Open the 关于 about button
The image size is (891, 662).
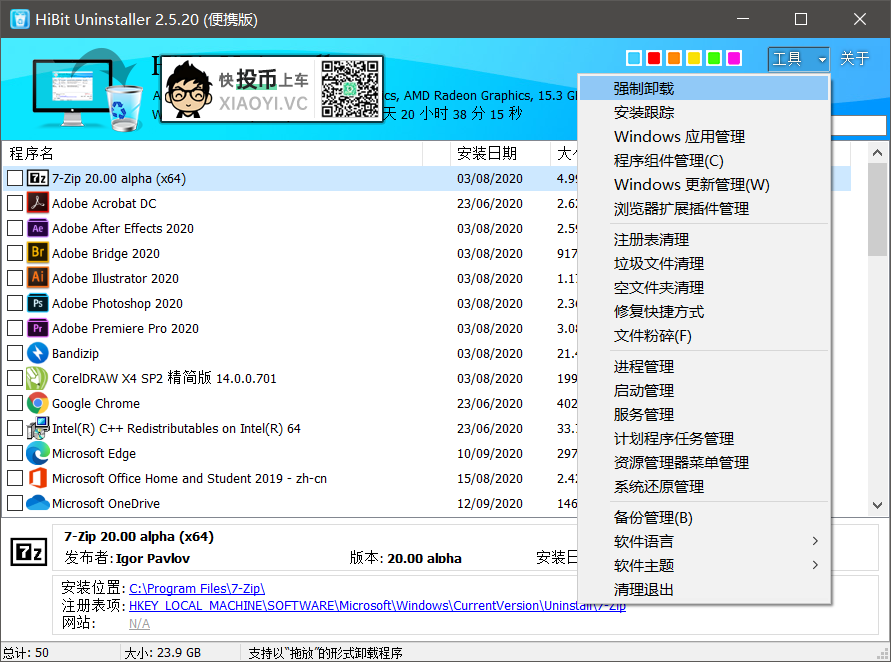pos(855,59)
